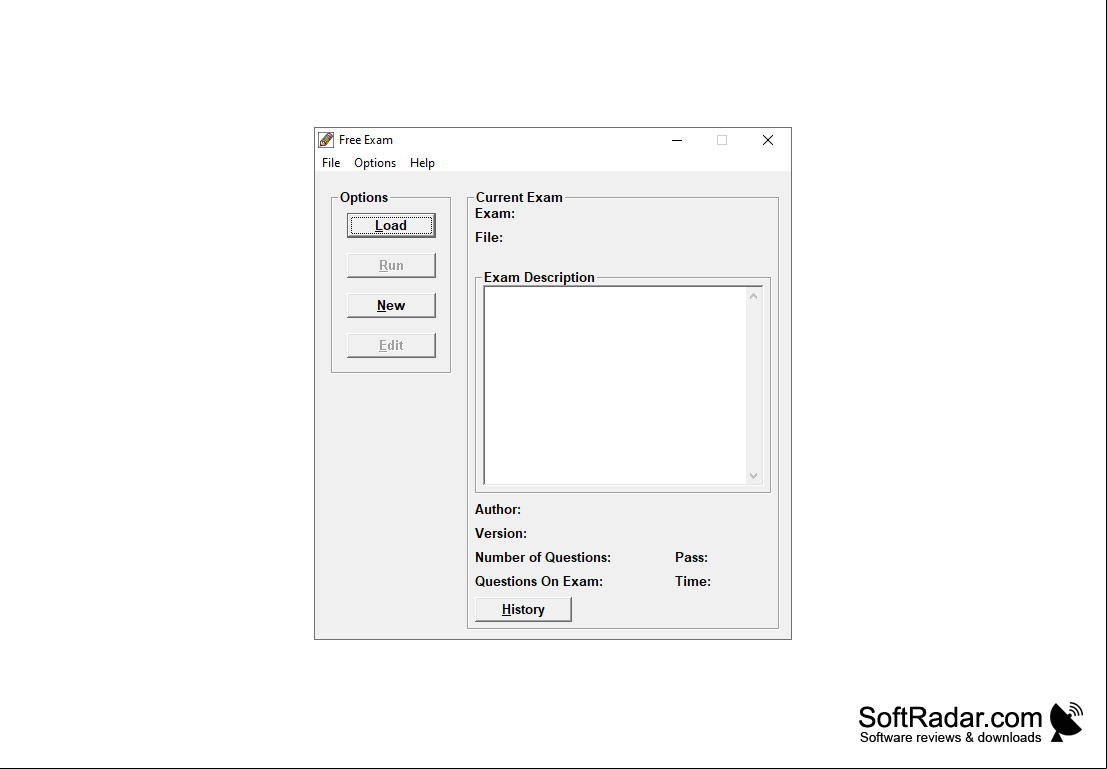Open the File menu

(331, 163)
